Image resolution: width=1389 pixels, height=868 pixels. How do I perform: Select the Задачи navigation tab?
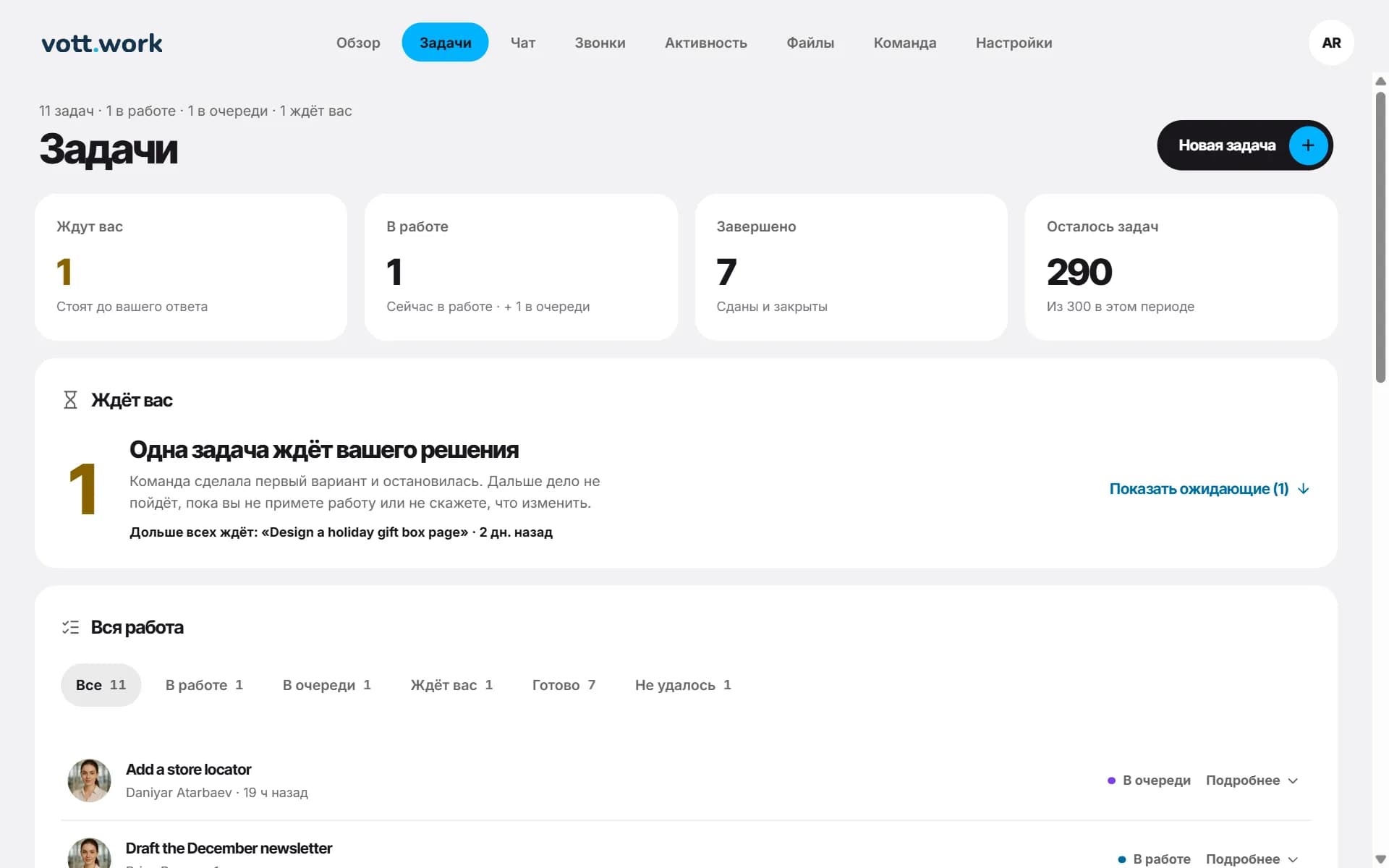[x=445, y=43]
